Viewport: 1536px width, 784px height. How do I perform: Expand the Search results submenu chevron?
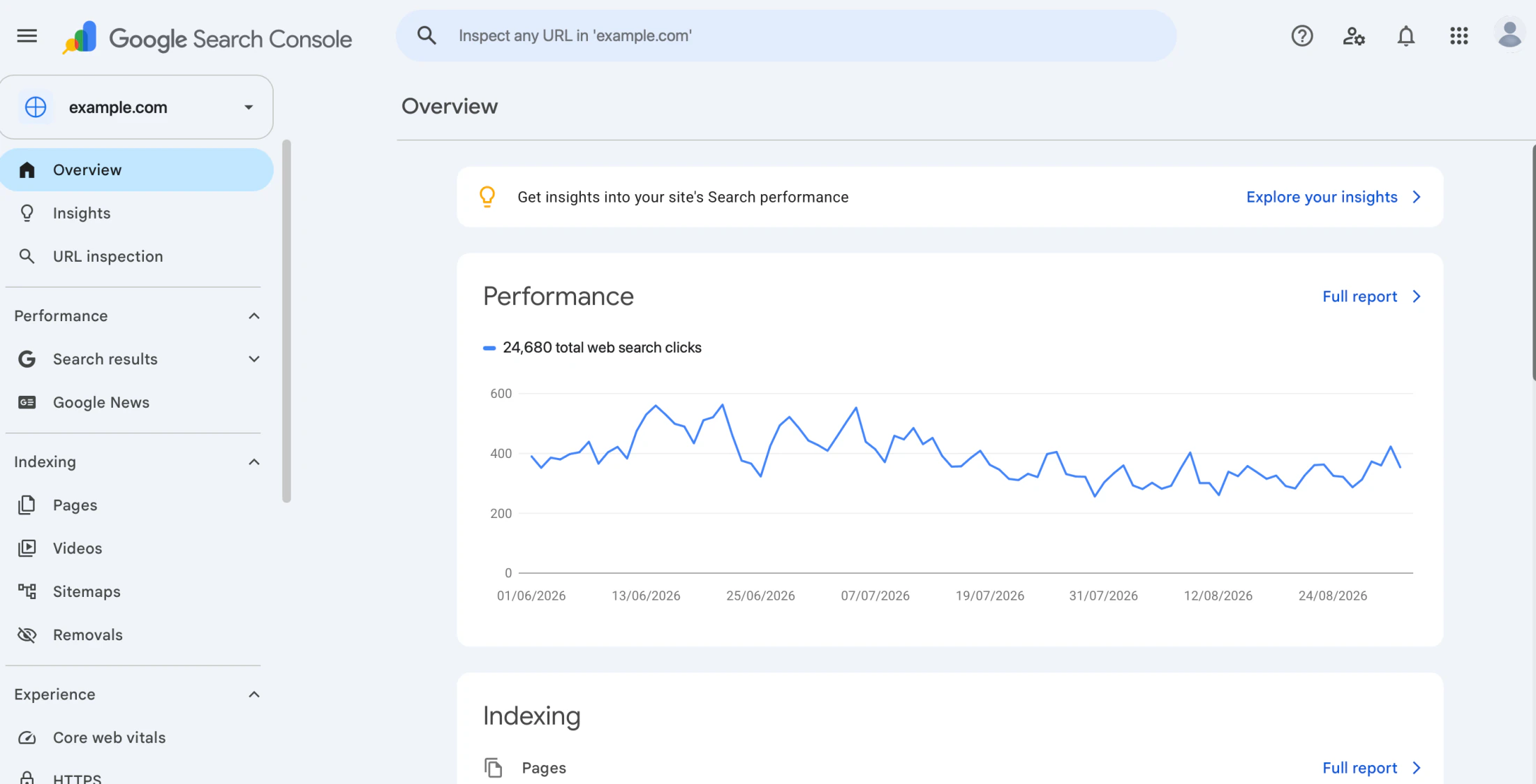[254, 359]
